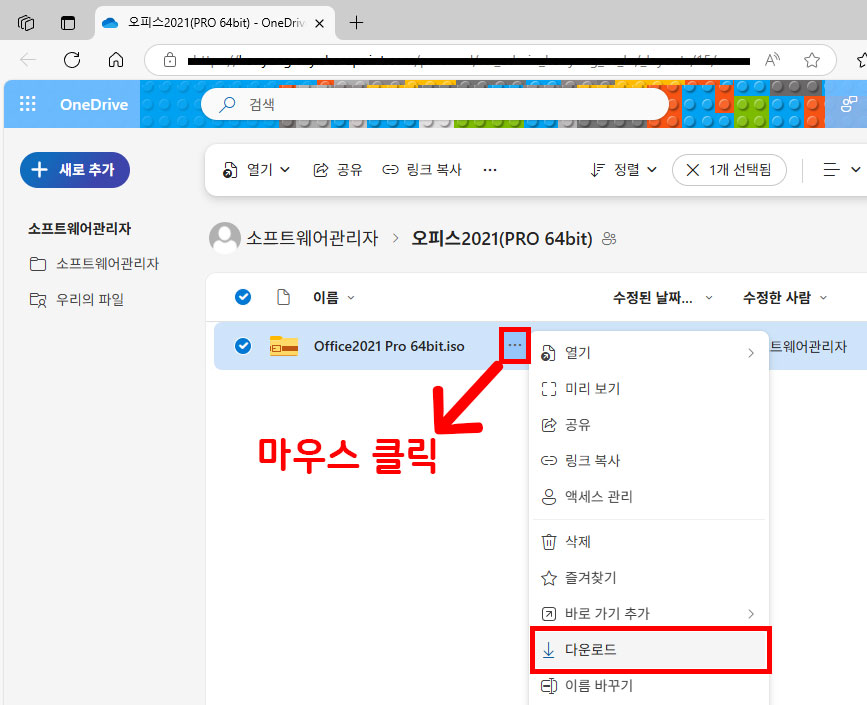The height and width of the screenshot is (705, 867).
Task: Open the OneDrive app launcher grid
Action: 28,104
